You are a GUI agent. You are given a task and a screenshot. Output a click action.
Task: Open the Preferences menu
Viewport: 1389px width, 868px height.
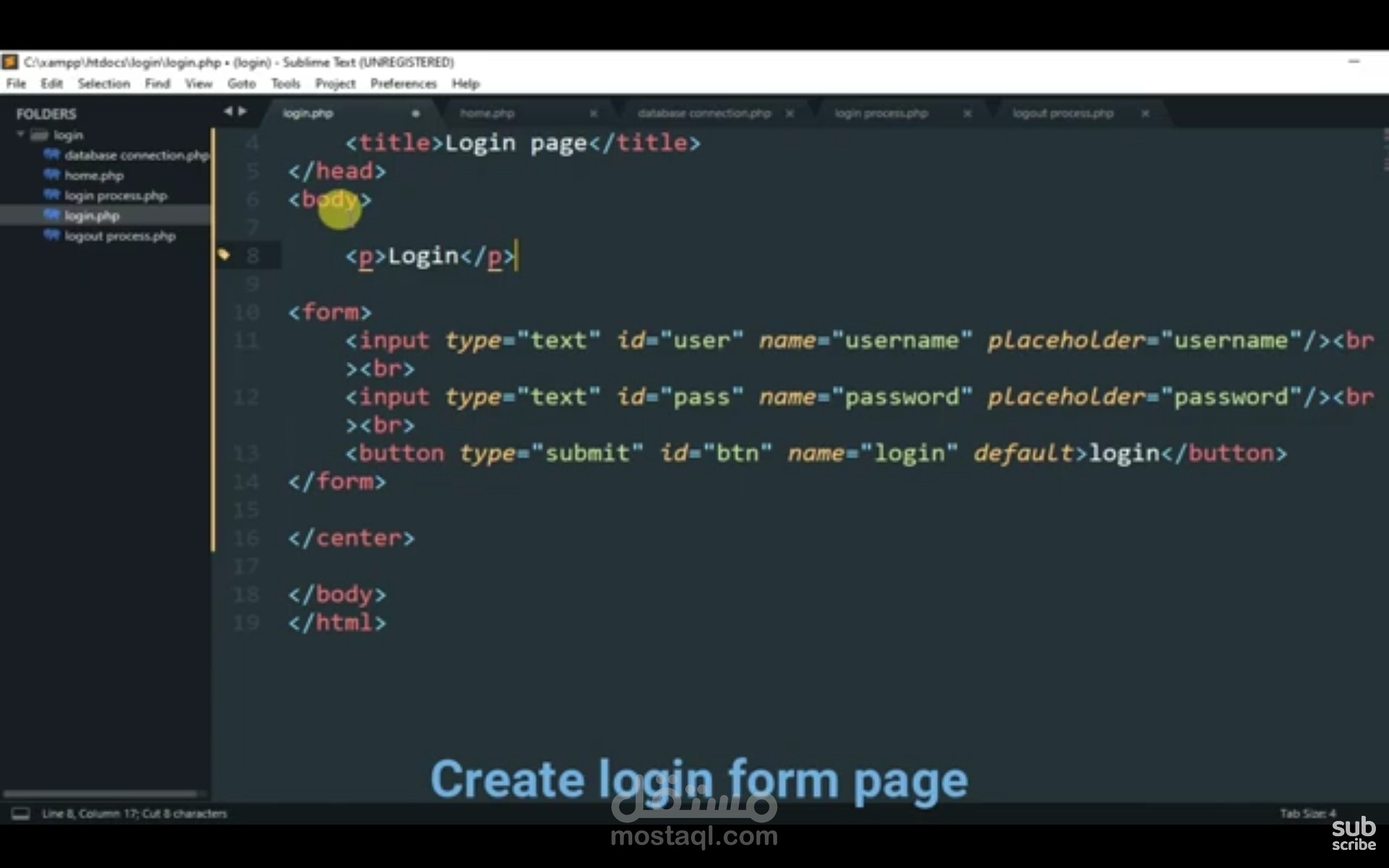pyautogui.click(x=403, y=84)
